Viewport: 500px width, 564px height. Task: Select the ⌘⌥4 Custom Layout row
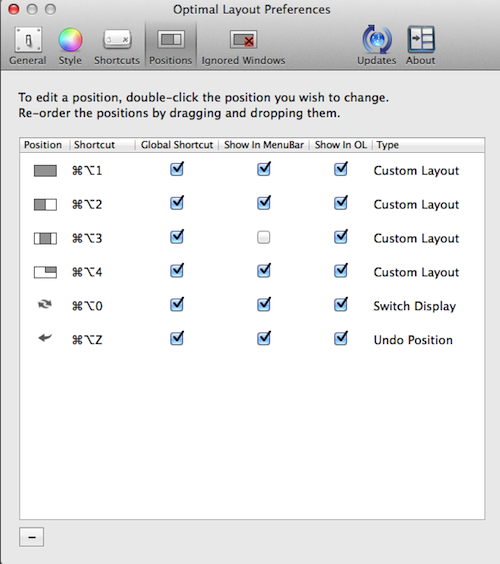point(252,272)
